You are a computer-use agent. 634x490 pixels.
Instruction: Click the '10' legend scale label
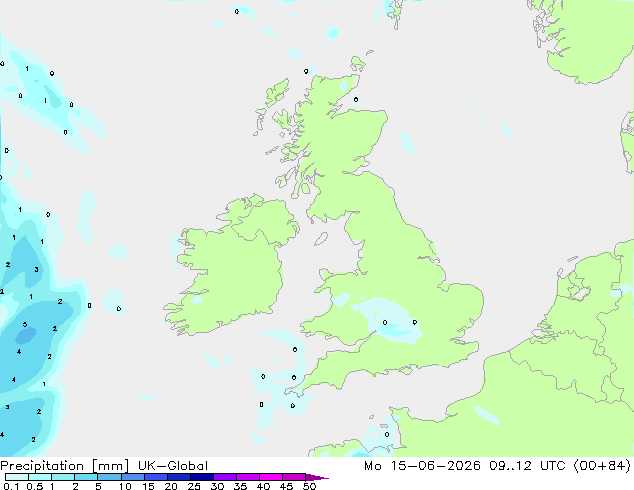pyautogui.click(x=125, y=486)
